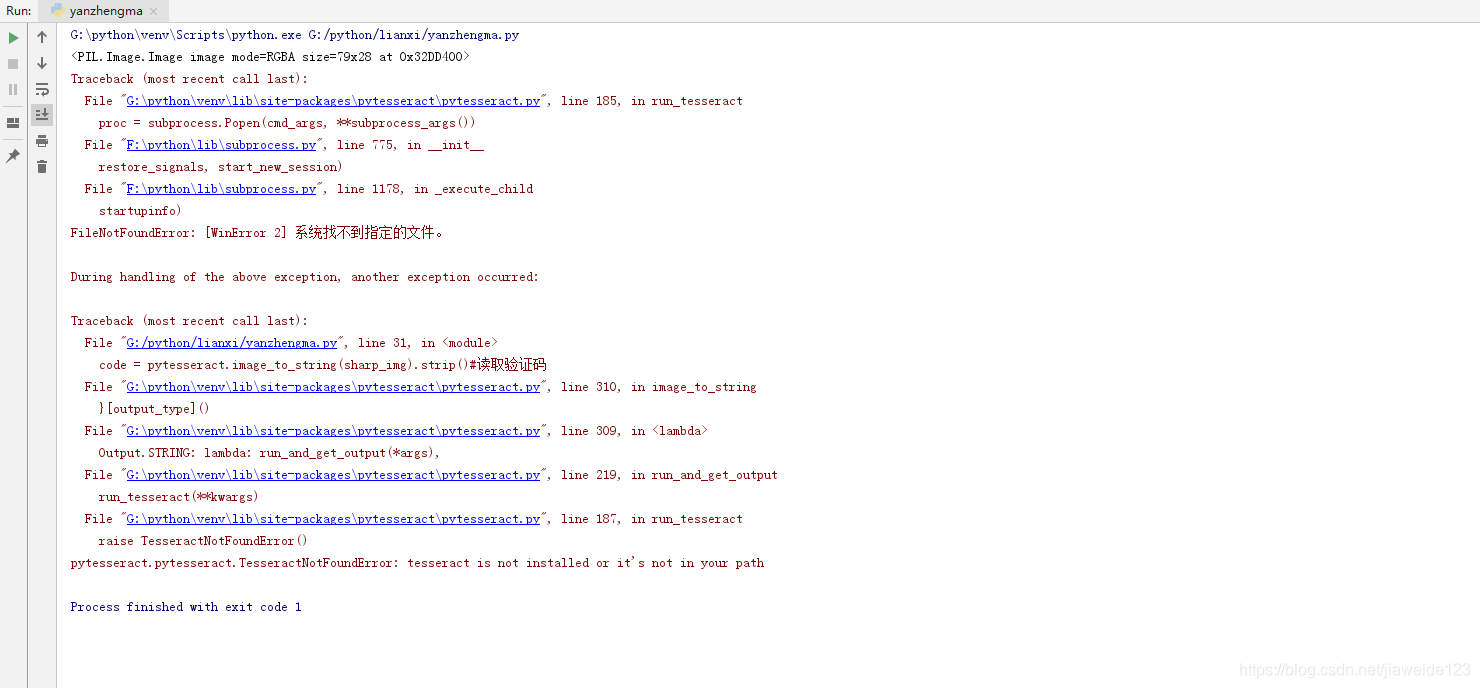Follow pytesseract.py link at line 310 image_to_string
The height and width of the screenshot is (688, 1480).
333,387
